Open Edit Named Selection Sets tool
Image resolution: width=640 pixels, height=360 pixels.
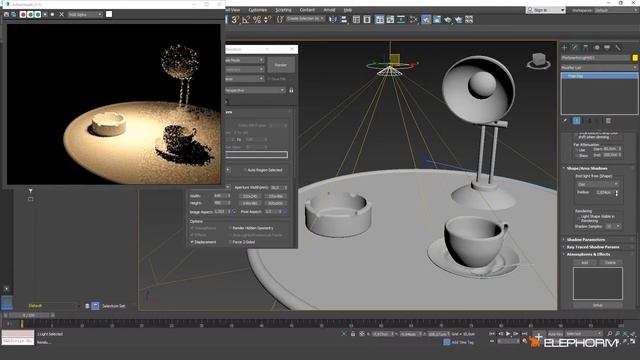pyautogui.click(x=280, y=19)
